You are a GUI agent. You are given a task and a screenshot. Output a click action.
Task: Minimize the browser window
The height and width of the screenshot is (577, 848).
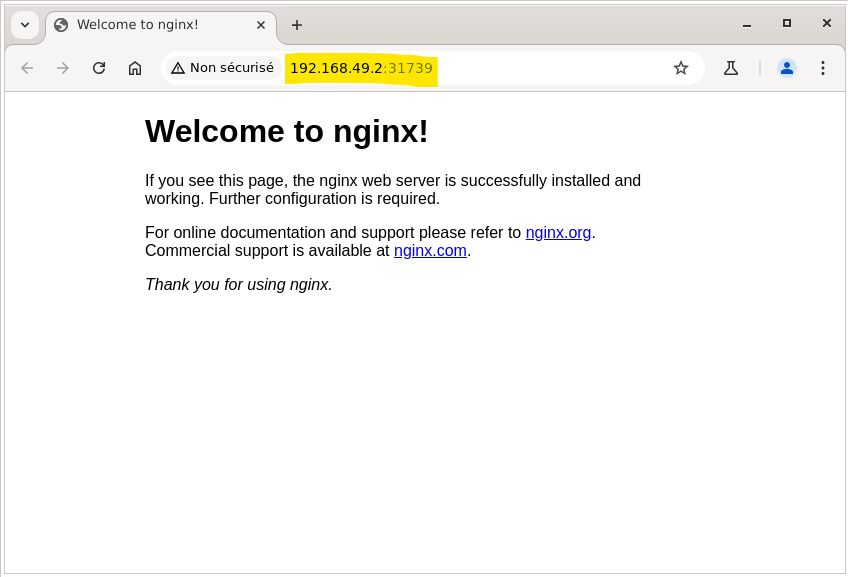coord(747,25)
